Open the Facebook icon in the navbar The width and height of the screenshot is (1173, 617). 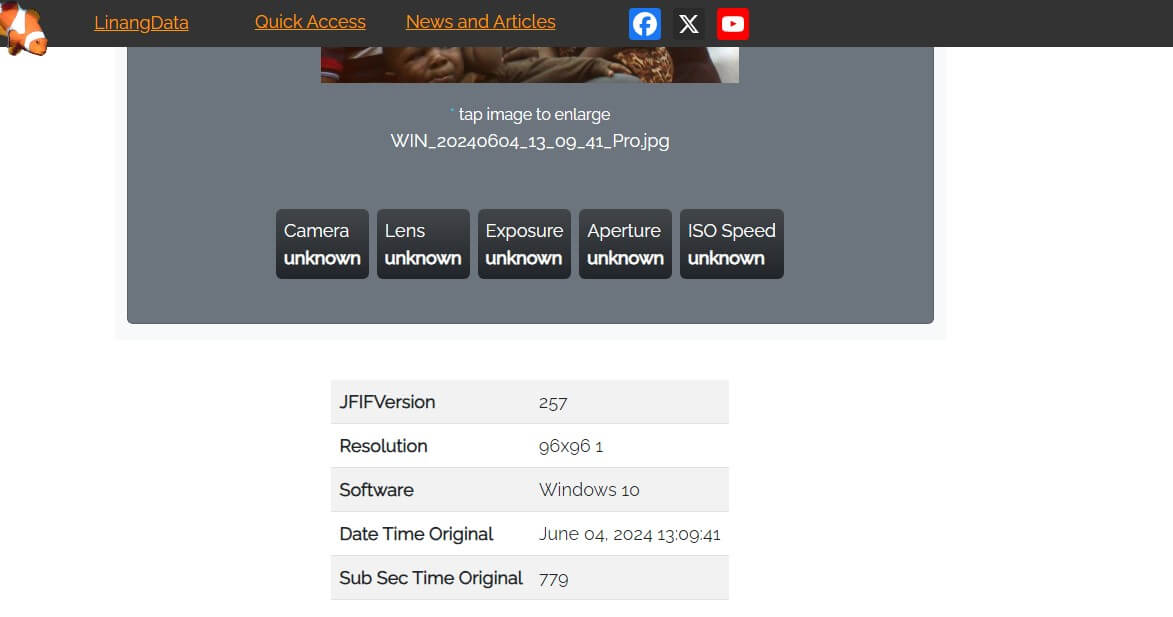pos(644,23)
